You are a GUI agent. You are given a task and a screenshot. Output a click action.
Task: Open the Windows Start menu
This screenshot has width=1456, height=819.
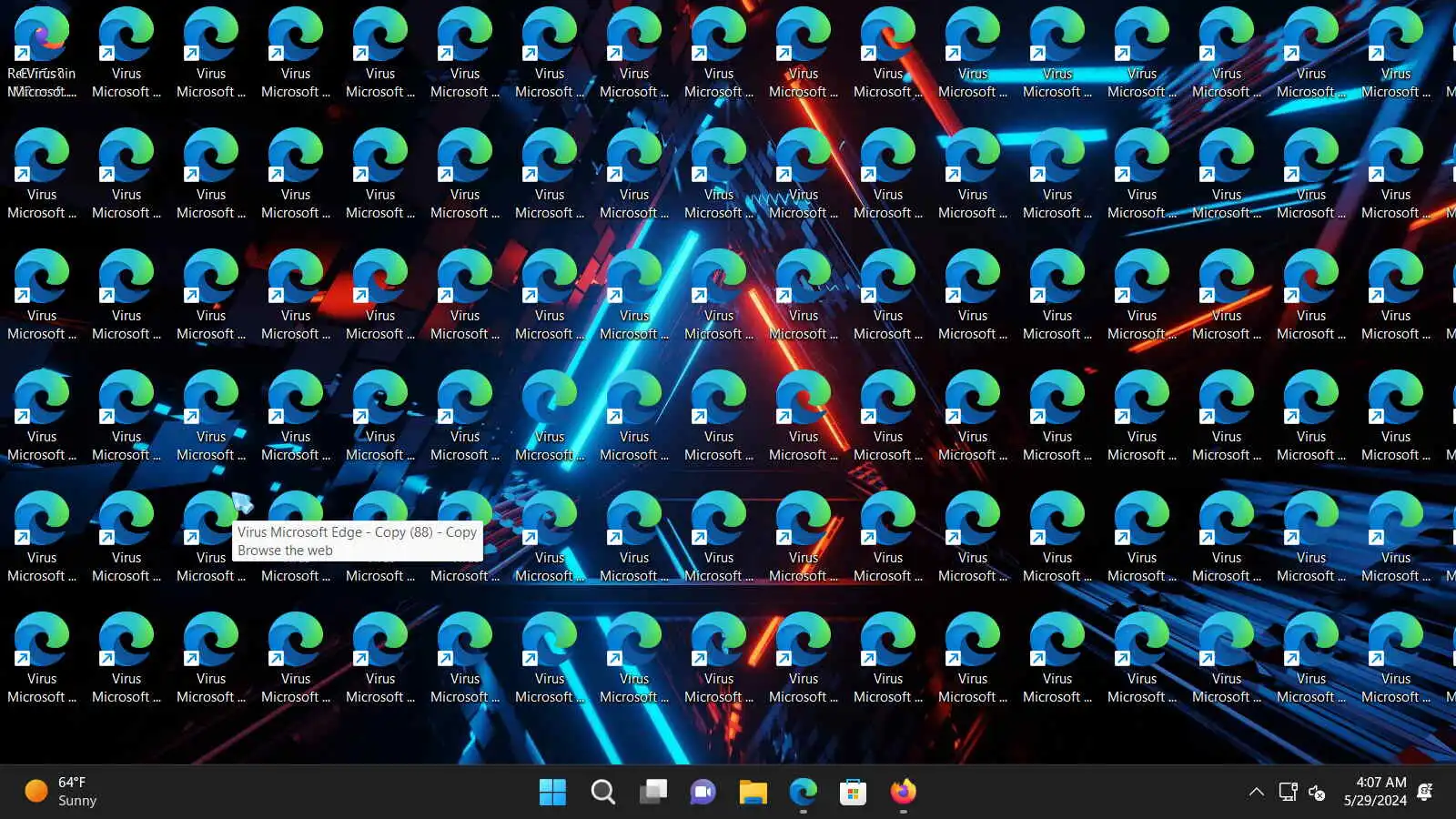tap(552, 792)
